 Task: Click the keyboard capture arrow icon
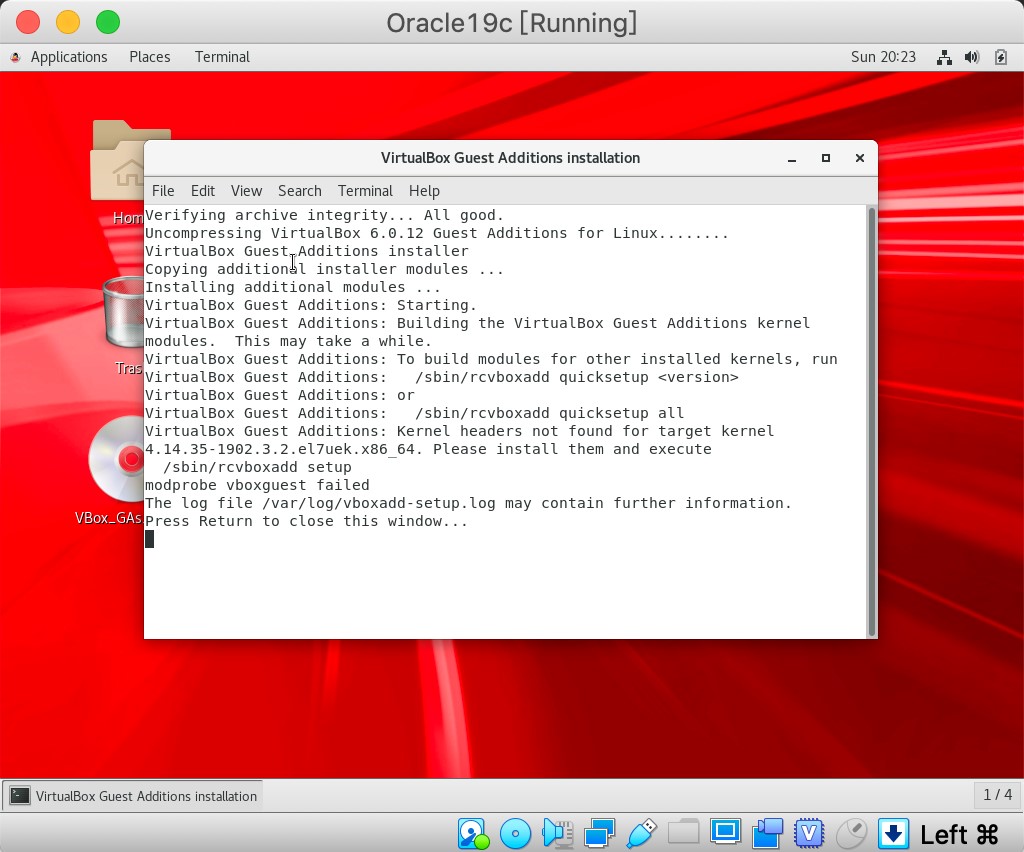[893, 834]
